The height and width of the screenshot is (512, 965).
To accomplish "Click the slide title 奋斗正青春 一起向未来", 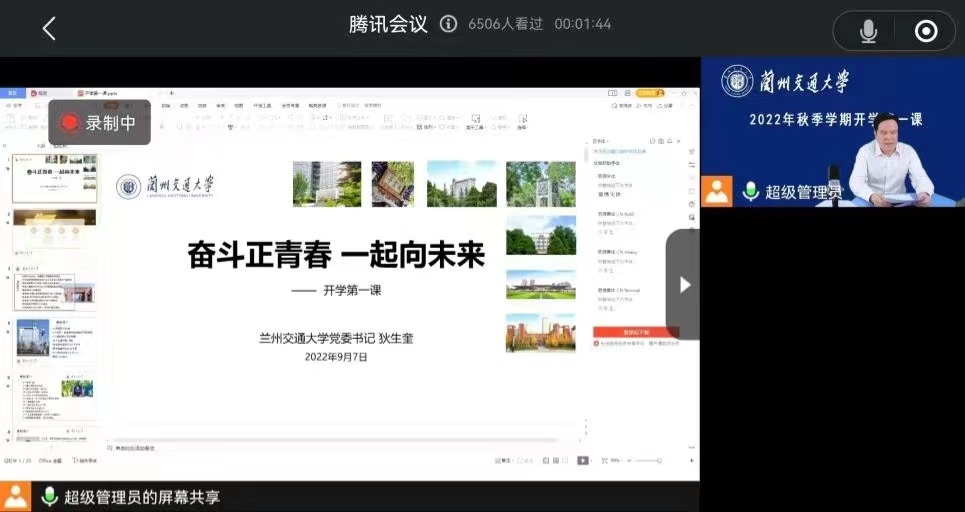I will pyautogui.click(x=336, y=256).
